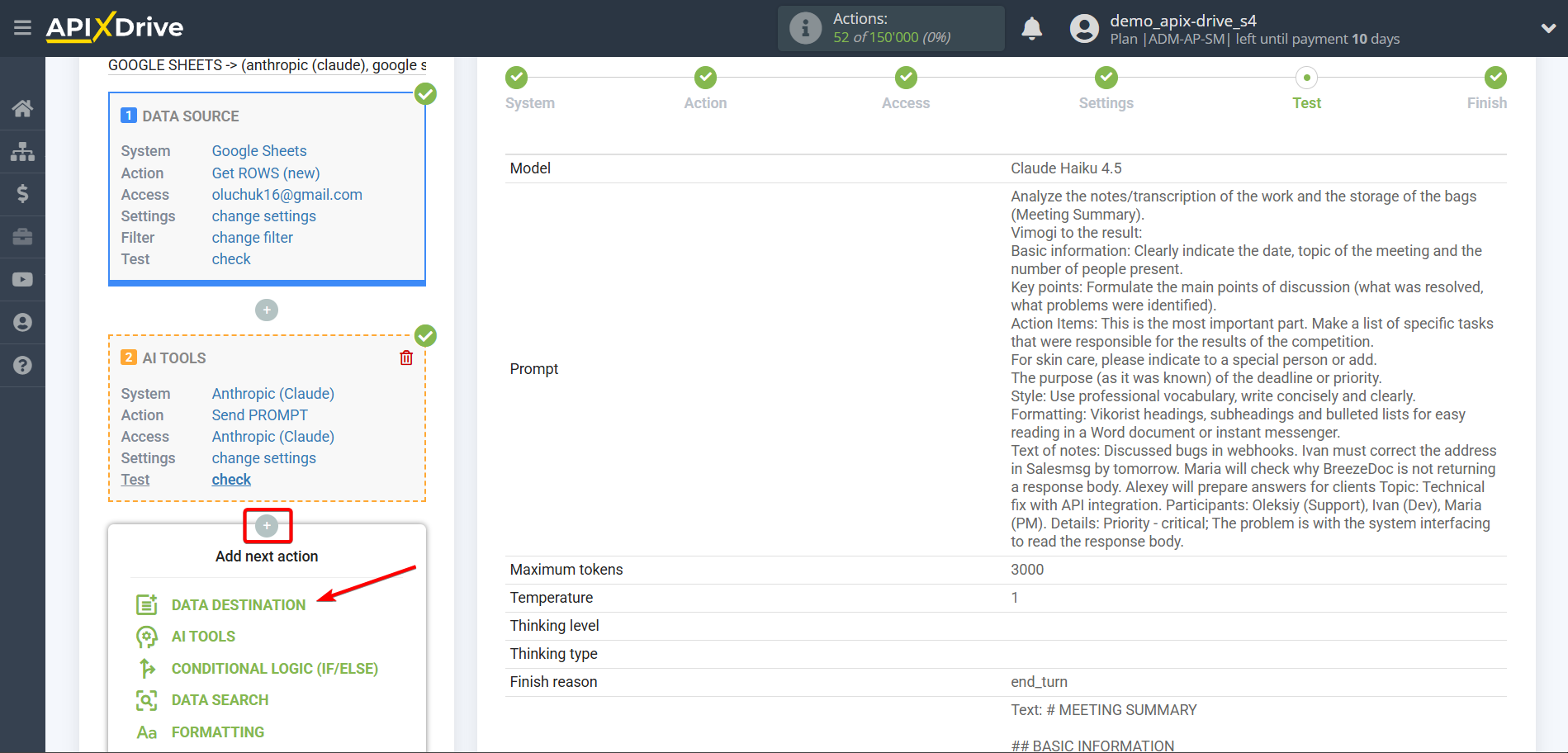Image resolution: width=1568 pixels, height=753 pixels.
Task: Click plus button above Add next action
Action: (x=267, y=526)
